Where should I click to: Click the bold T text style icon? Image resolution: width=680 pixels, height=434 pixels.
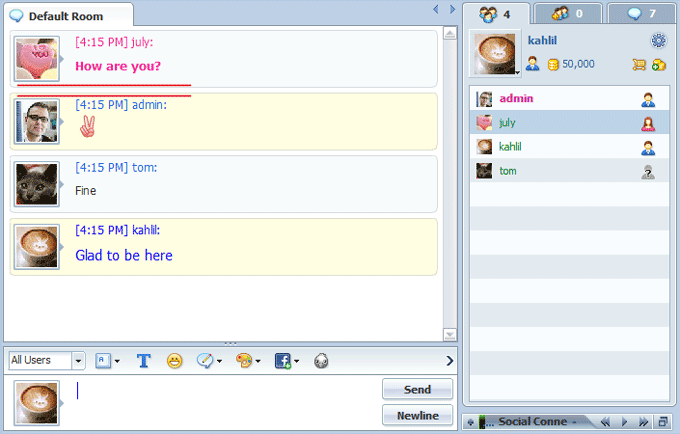pos(143,361)
